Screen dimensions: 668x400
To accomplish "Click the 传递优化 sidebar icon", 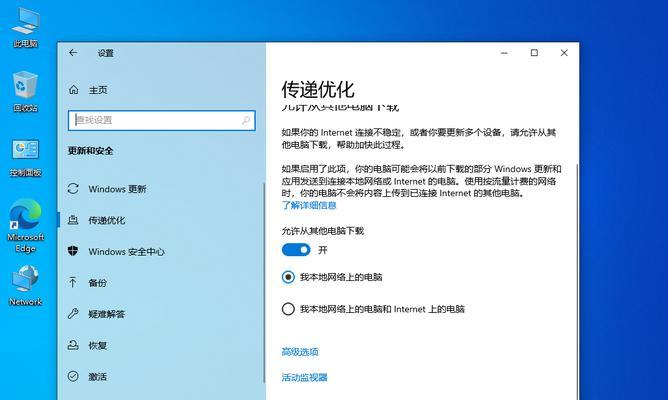I will tap(73, 220).
